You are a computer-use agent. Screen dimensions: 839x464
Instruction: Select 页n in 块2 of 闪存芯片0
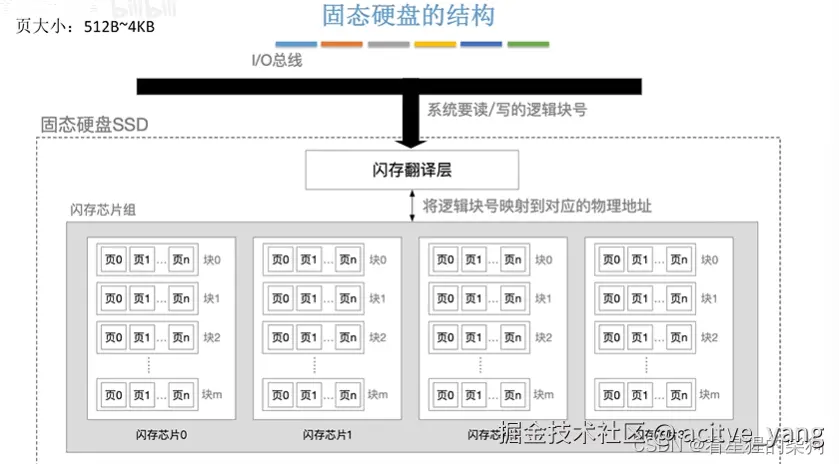pos(181,337)
